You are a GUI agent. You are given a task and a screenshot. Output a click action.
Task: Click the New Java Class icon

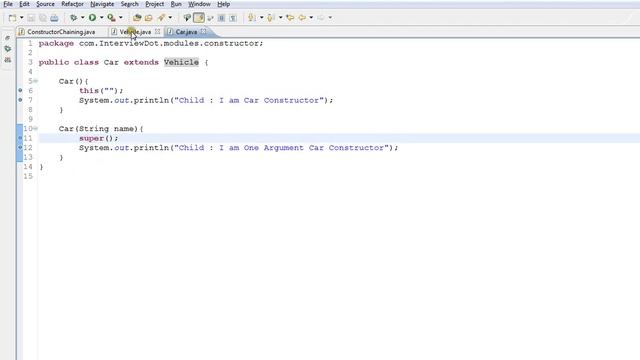click(x=149, y=18)
